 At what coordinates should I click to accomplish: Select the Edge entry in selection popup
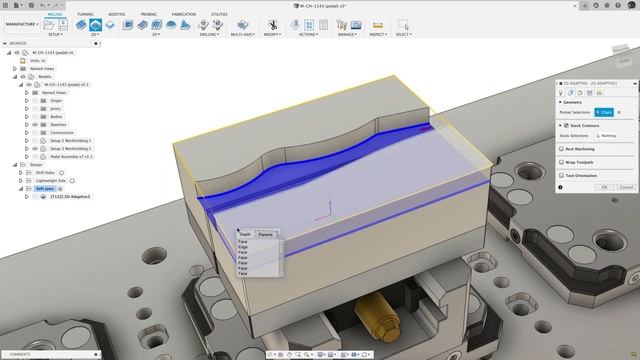pyautogui.click(x=243, y=247)
